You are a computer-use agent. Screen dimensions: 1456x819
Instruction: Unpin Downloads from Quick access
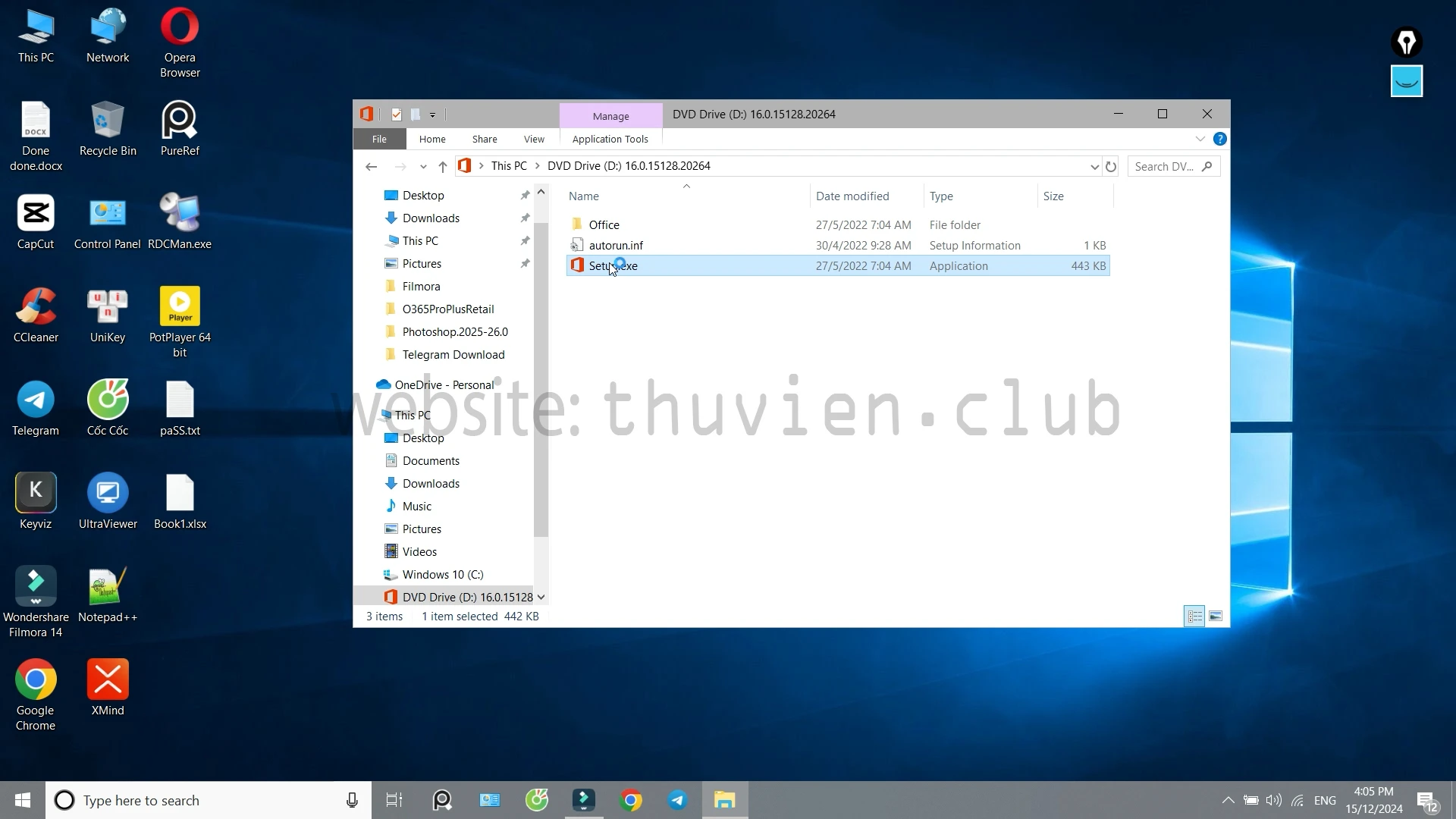(x=524, y=218)
